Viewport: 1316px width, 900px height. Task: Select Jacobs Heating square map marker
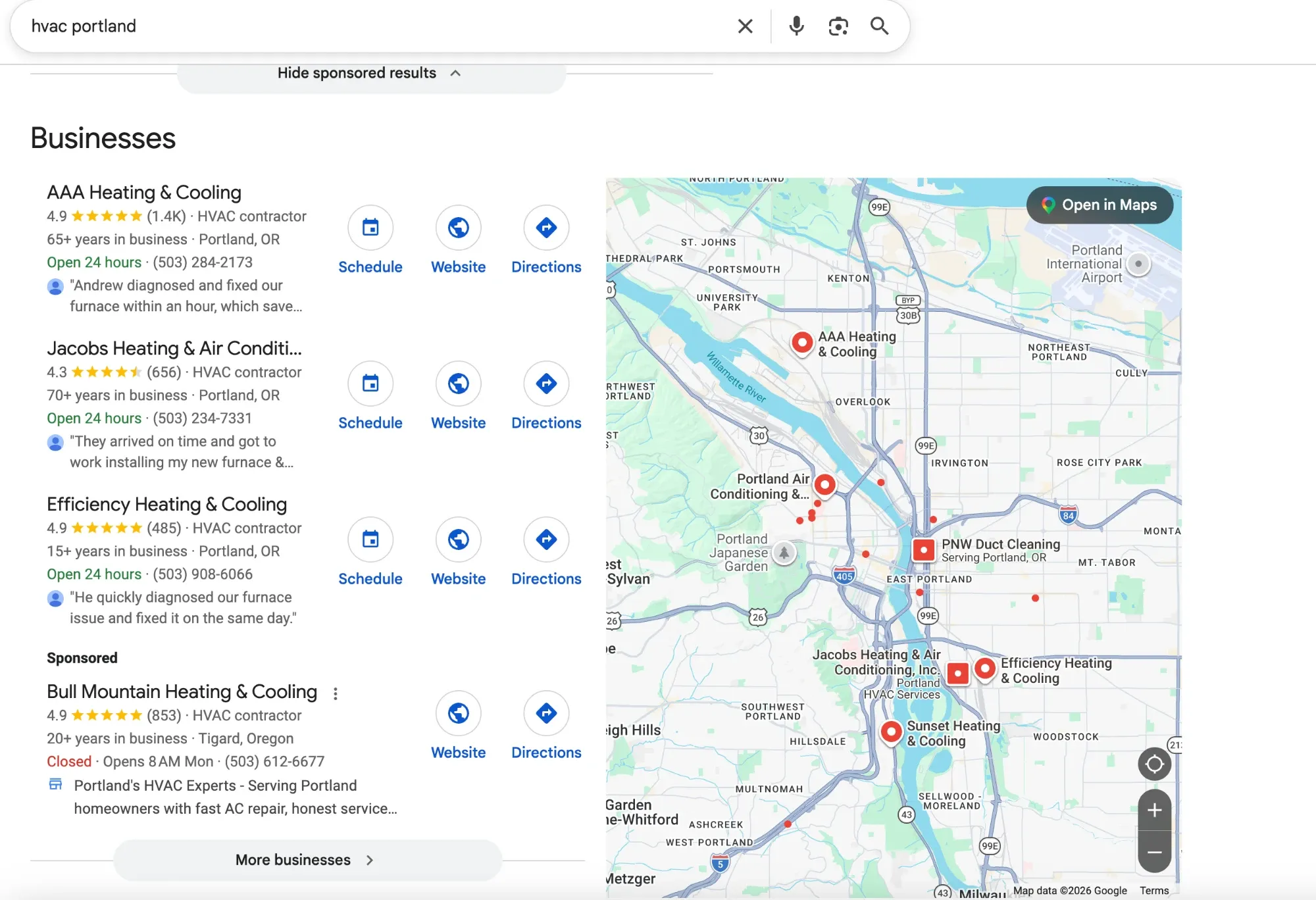click(958, 673)
